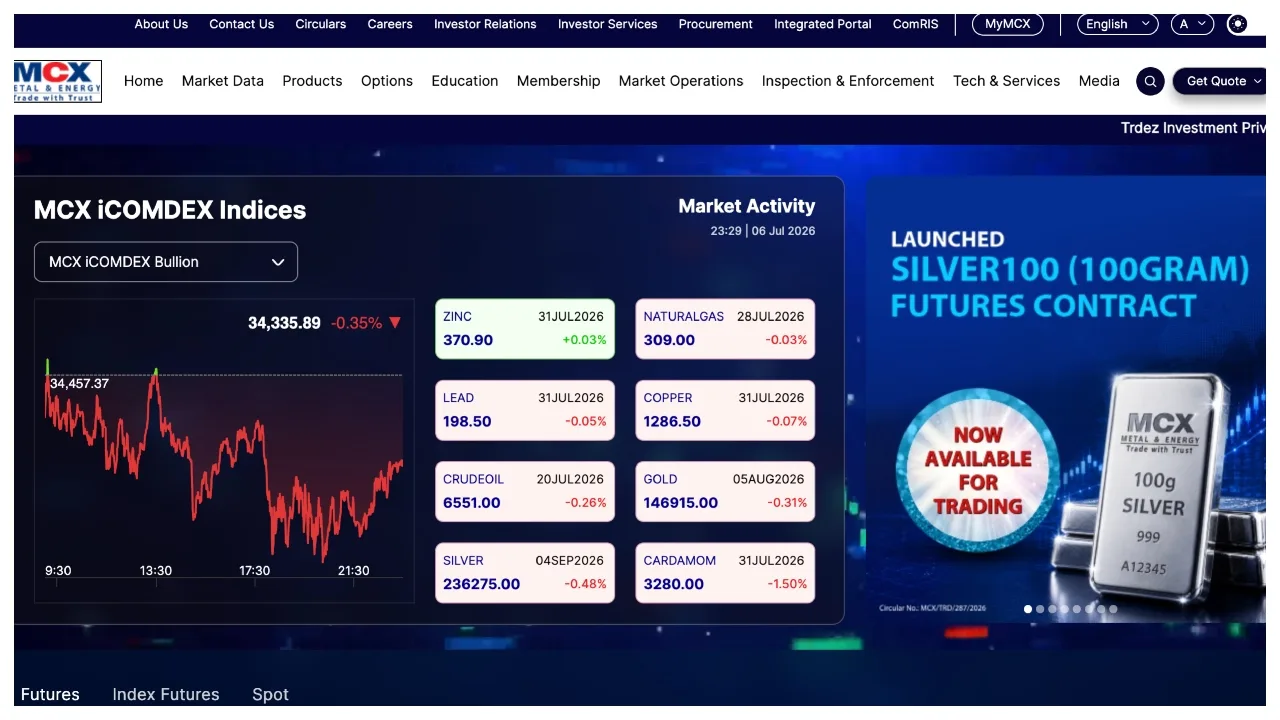Open the Circulars link
The height and width of the screenshot is (720, 1280).
[321, 24]
